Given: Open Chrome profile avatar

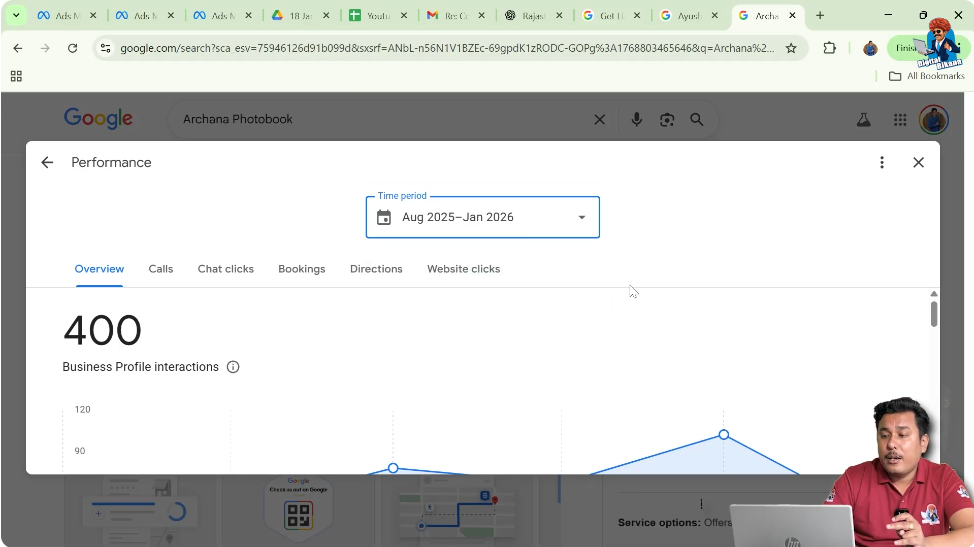Looking at the screenshot, I should [x=870, y=48].
